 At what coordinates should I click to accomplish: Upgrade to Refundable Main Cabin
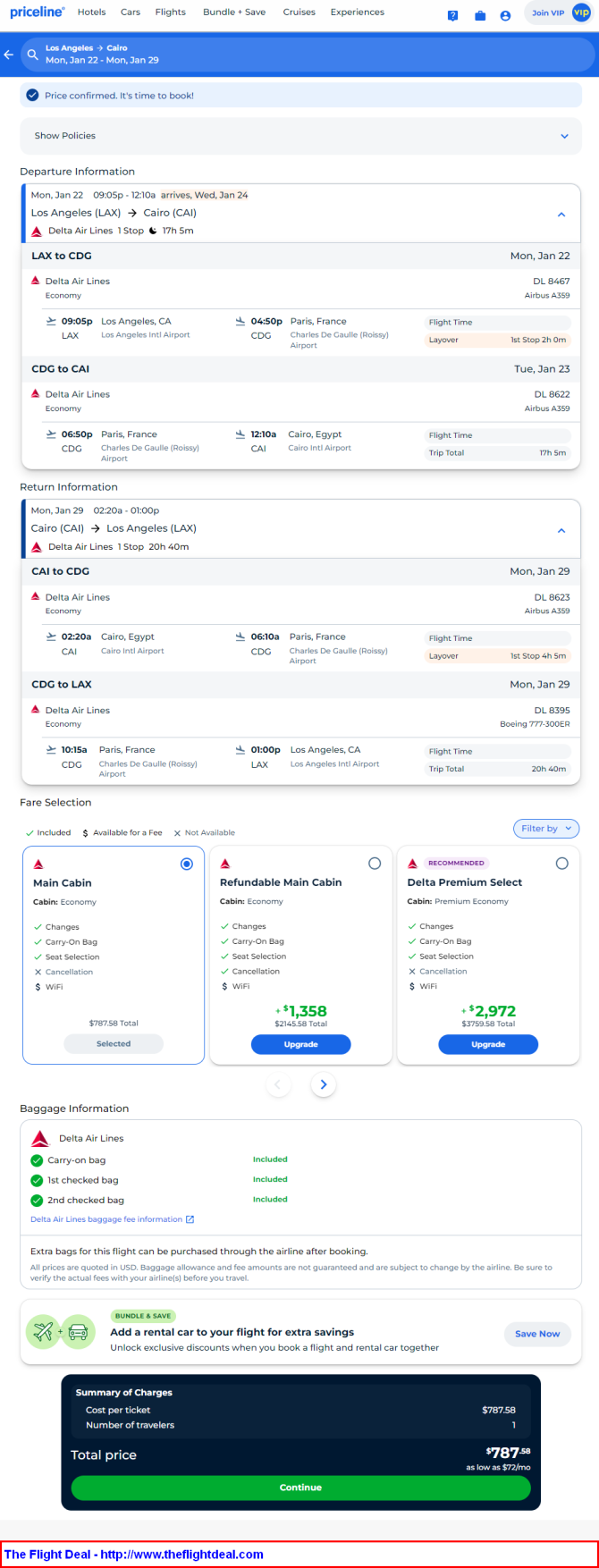point(300,1044)
